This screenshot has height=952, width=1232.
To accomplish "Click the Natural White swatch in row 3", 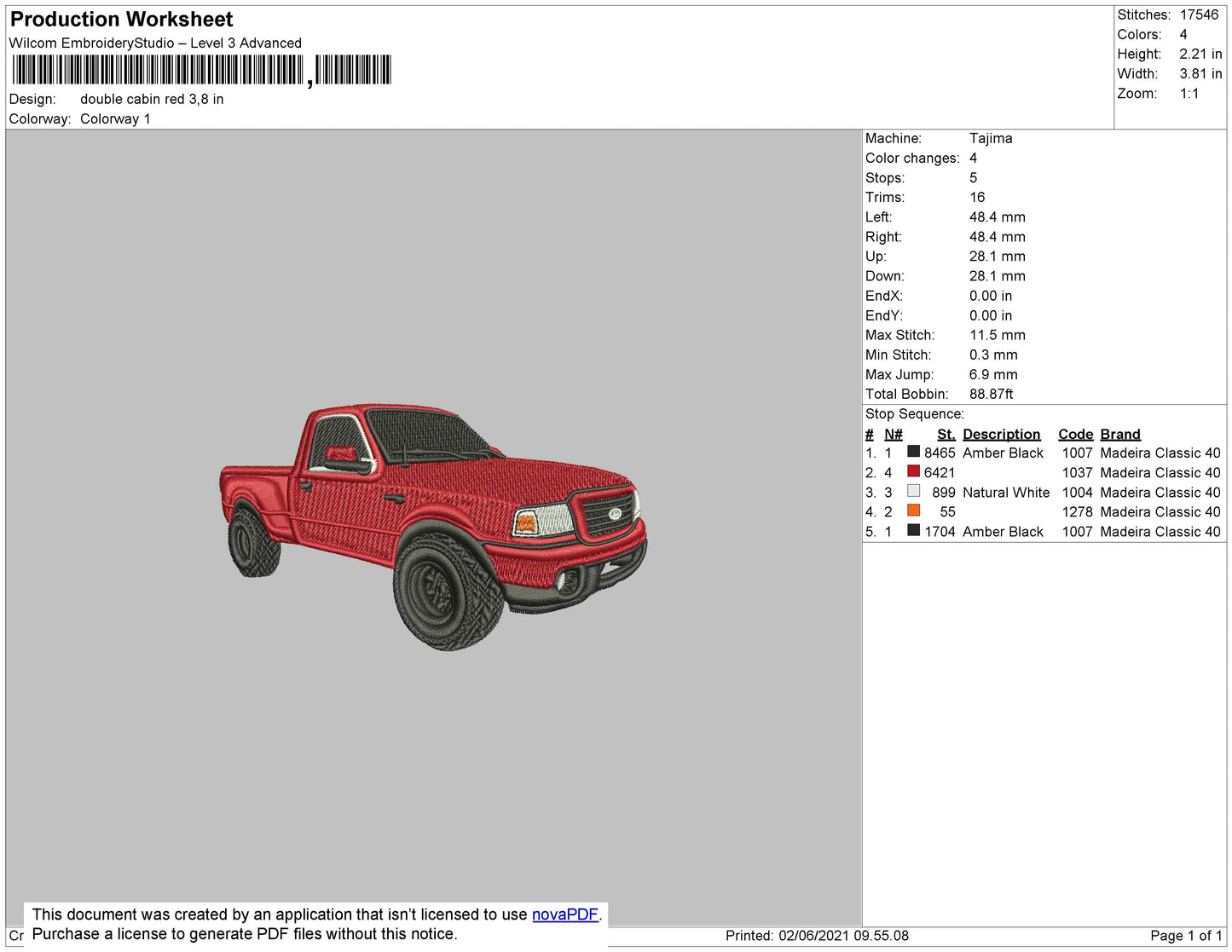I will click(x=913, y=491).
